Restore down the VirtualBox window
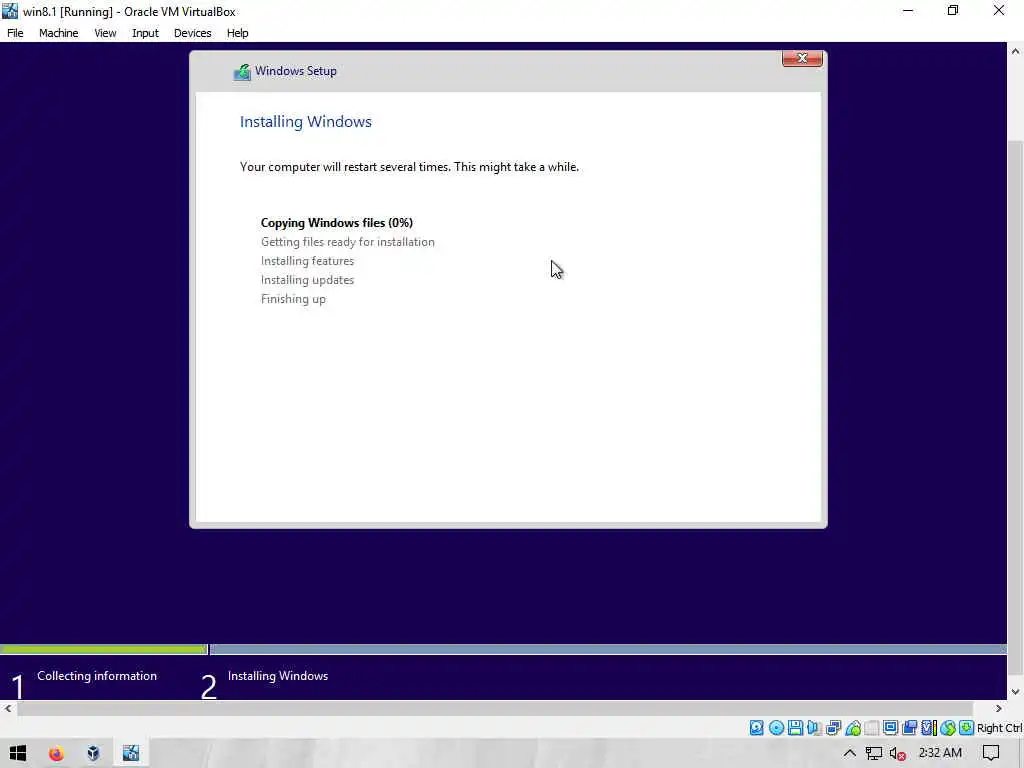This screenshot has width=1024, height=768. tap(953, 10)
